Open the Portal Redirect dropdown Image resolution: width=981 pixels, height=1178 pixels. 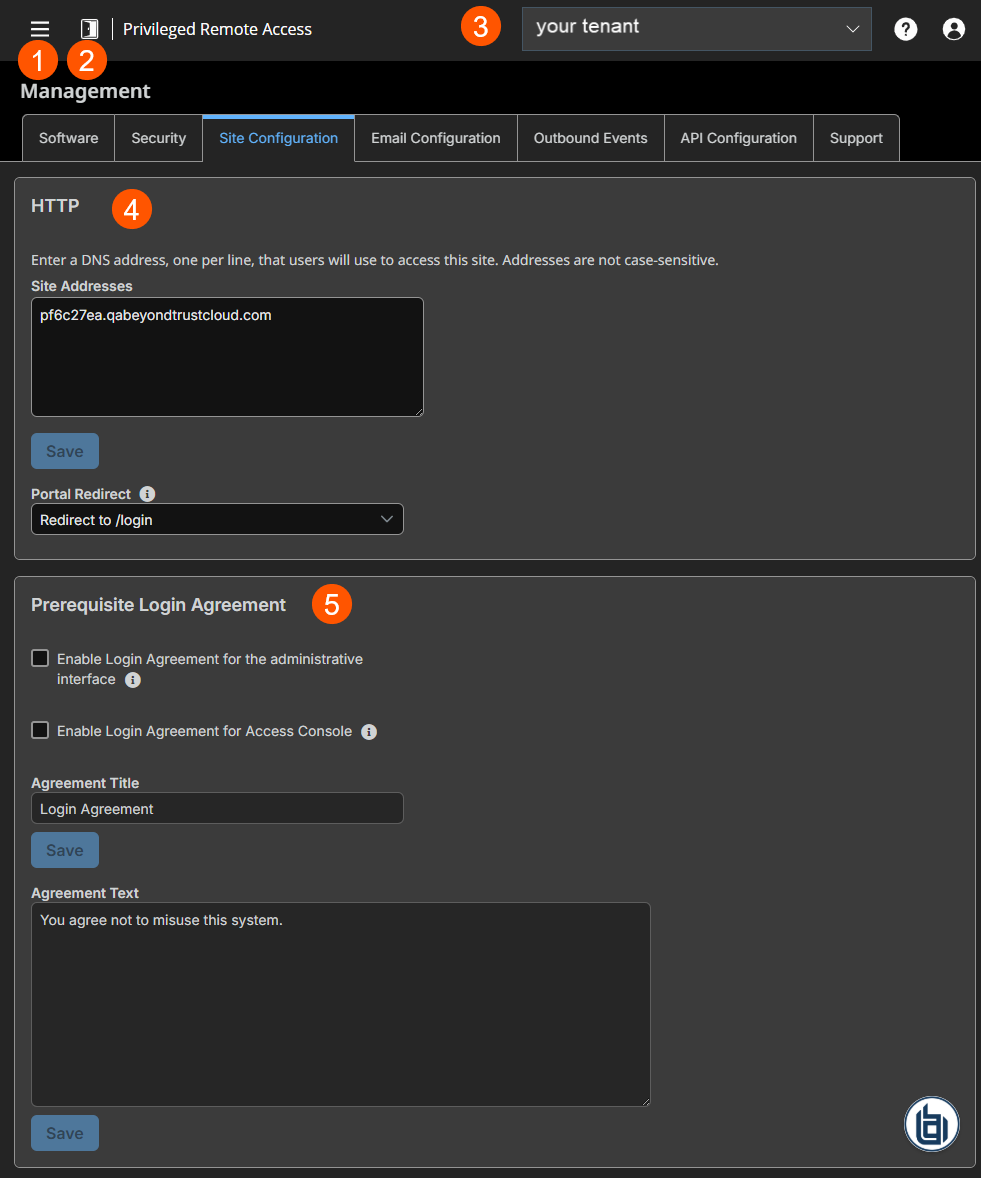click(x=217, y=519)
